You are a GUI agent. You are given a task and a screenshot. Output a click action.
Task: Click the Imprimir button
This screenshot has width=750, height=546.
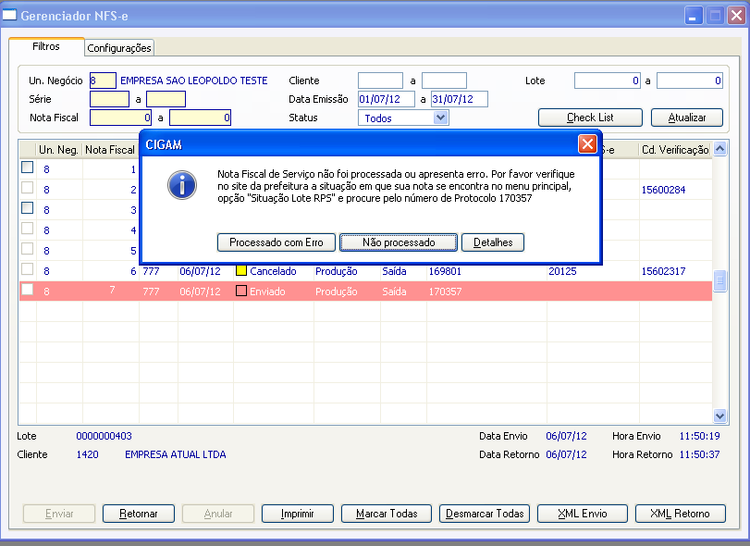pos(297,513)
